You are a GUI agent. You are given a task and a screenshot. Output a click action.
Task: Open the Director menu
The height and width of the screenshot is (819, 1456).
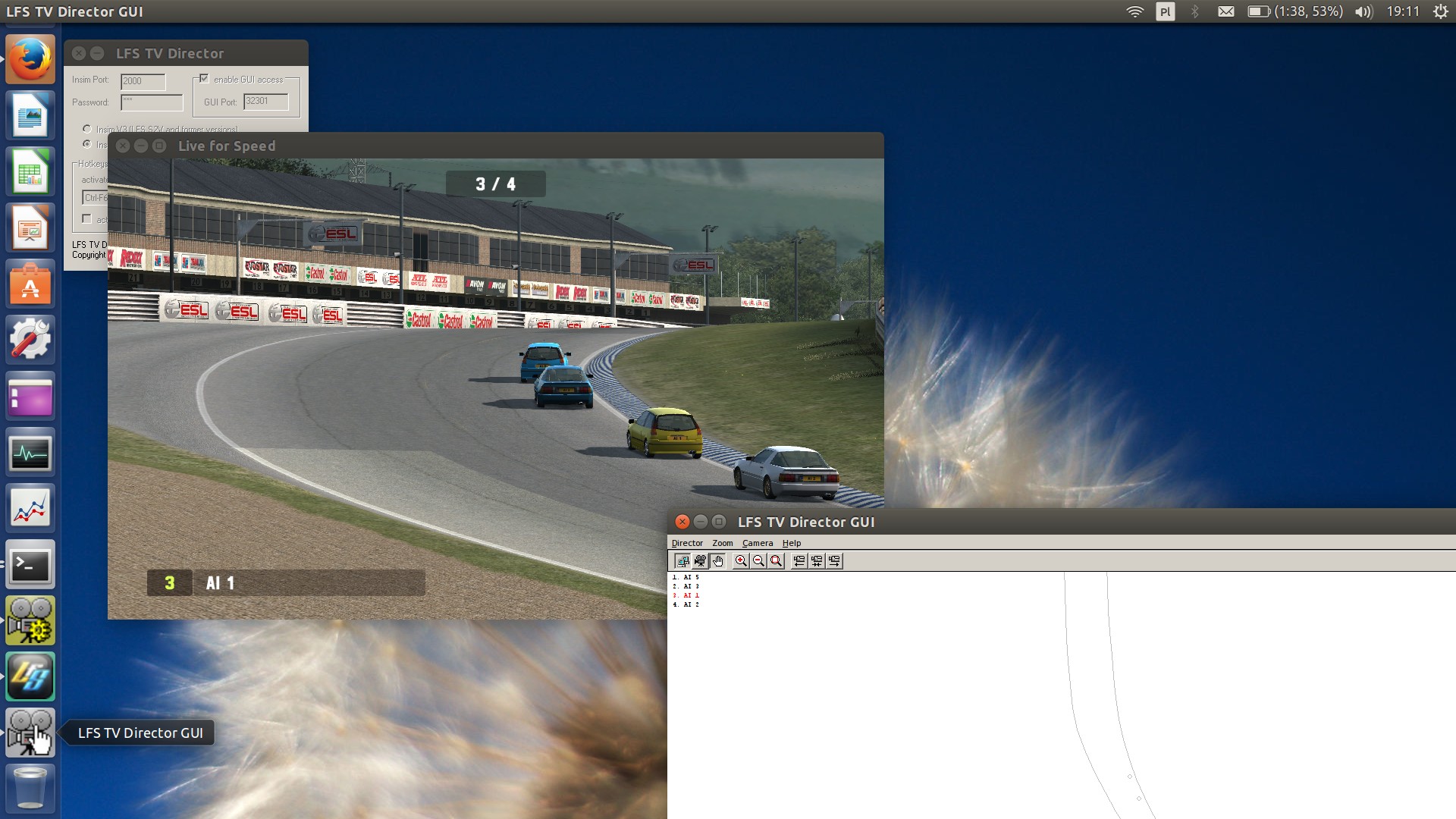click(x=687, y=543)
